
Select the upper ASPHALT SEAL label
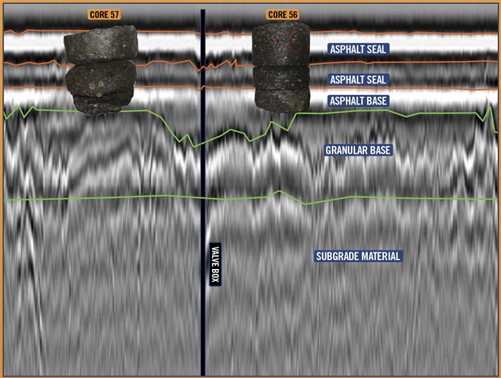click(358, 49)
